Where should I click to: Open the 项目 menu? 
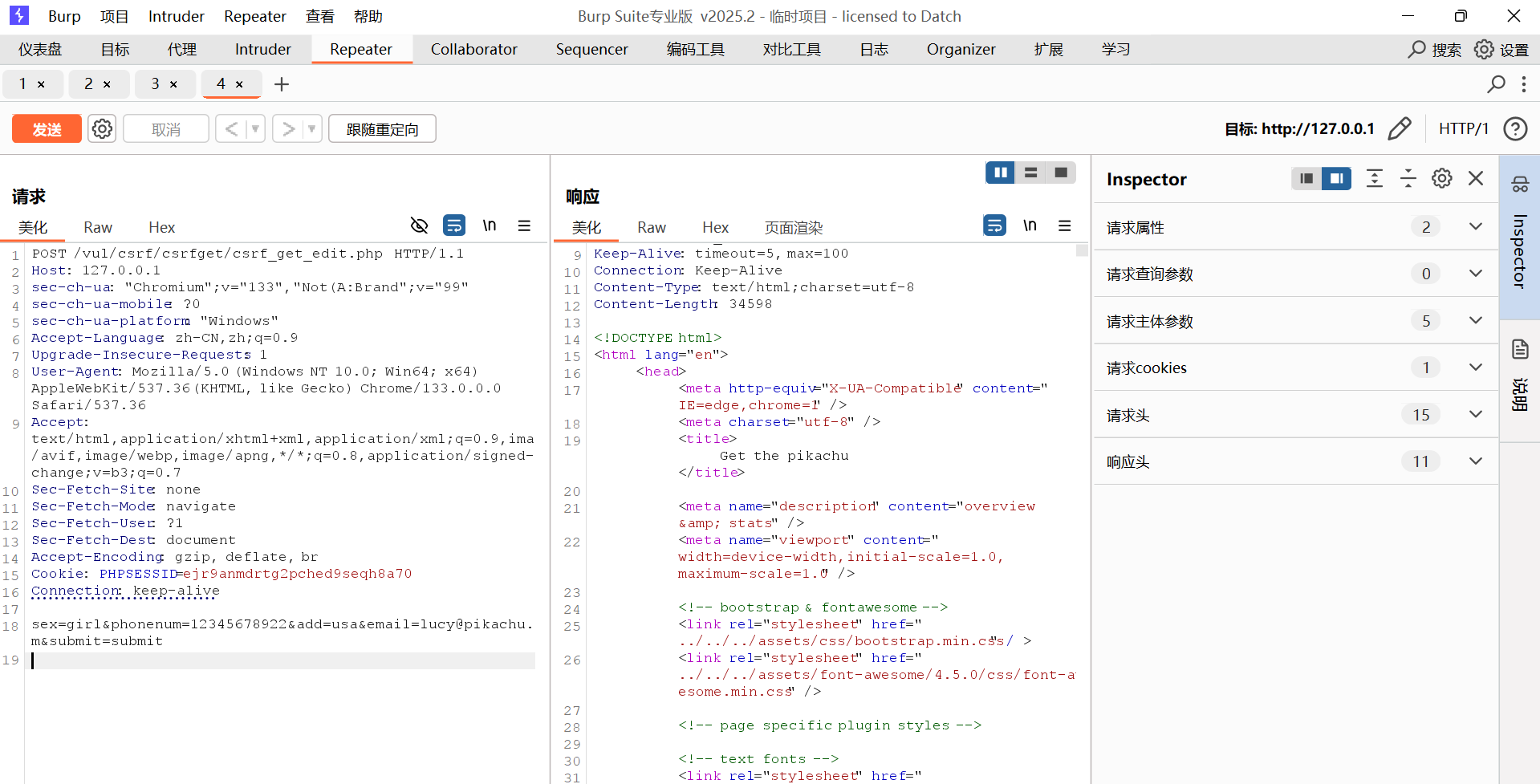[114, 16]
